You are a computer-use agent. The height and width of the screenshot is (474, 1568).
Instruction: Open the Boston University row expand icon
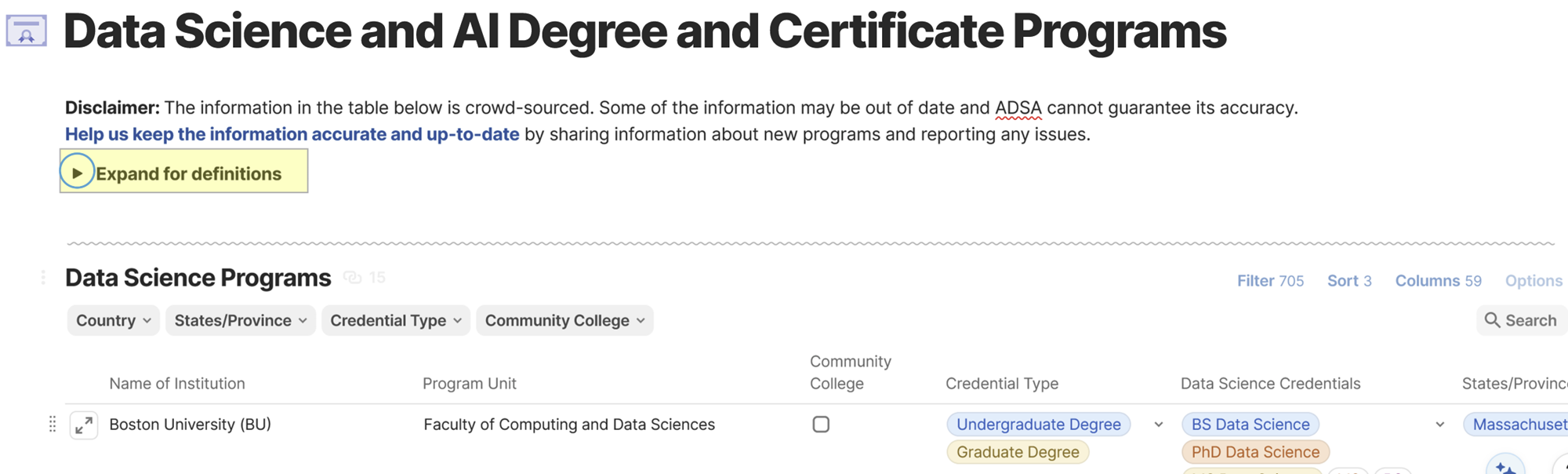84,425
